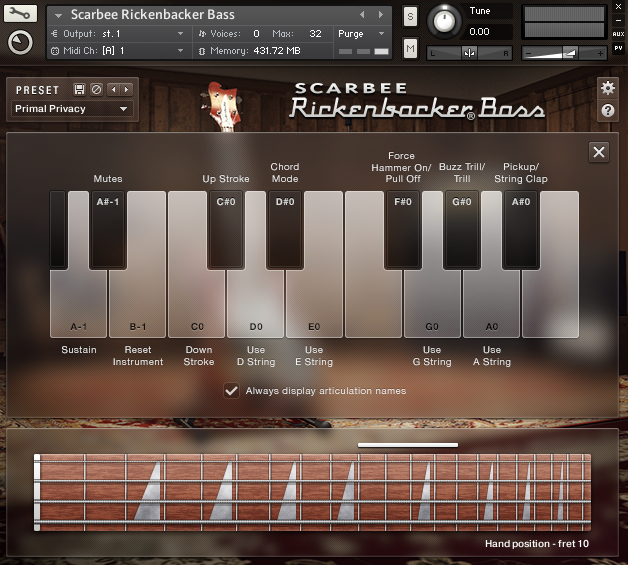Open instrument edit mode wrench icon

[x=20, y=14]
